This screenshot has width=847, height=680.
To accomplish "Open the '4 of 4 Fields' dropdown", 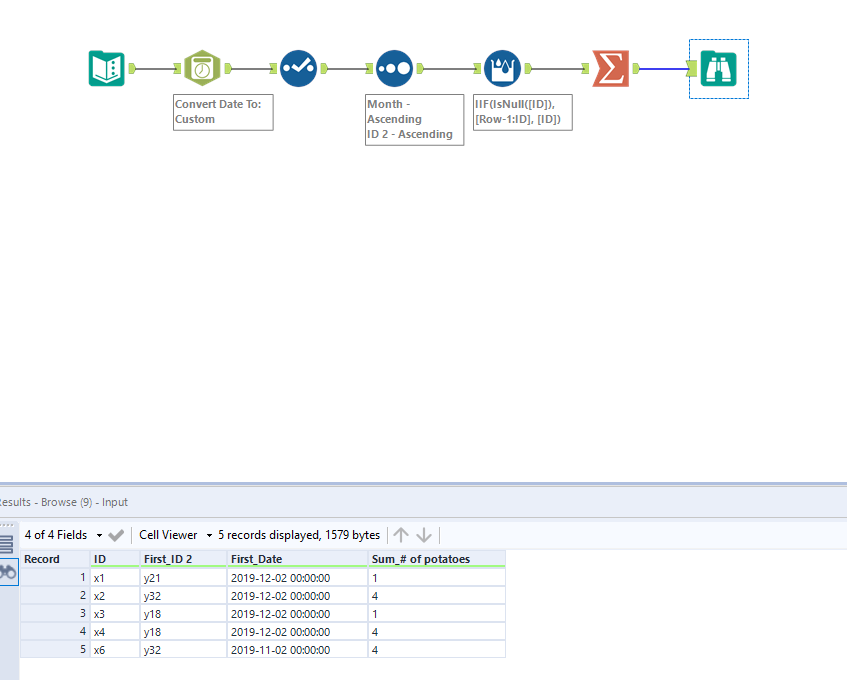I will tap(63, 535).
